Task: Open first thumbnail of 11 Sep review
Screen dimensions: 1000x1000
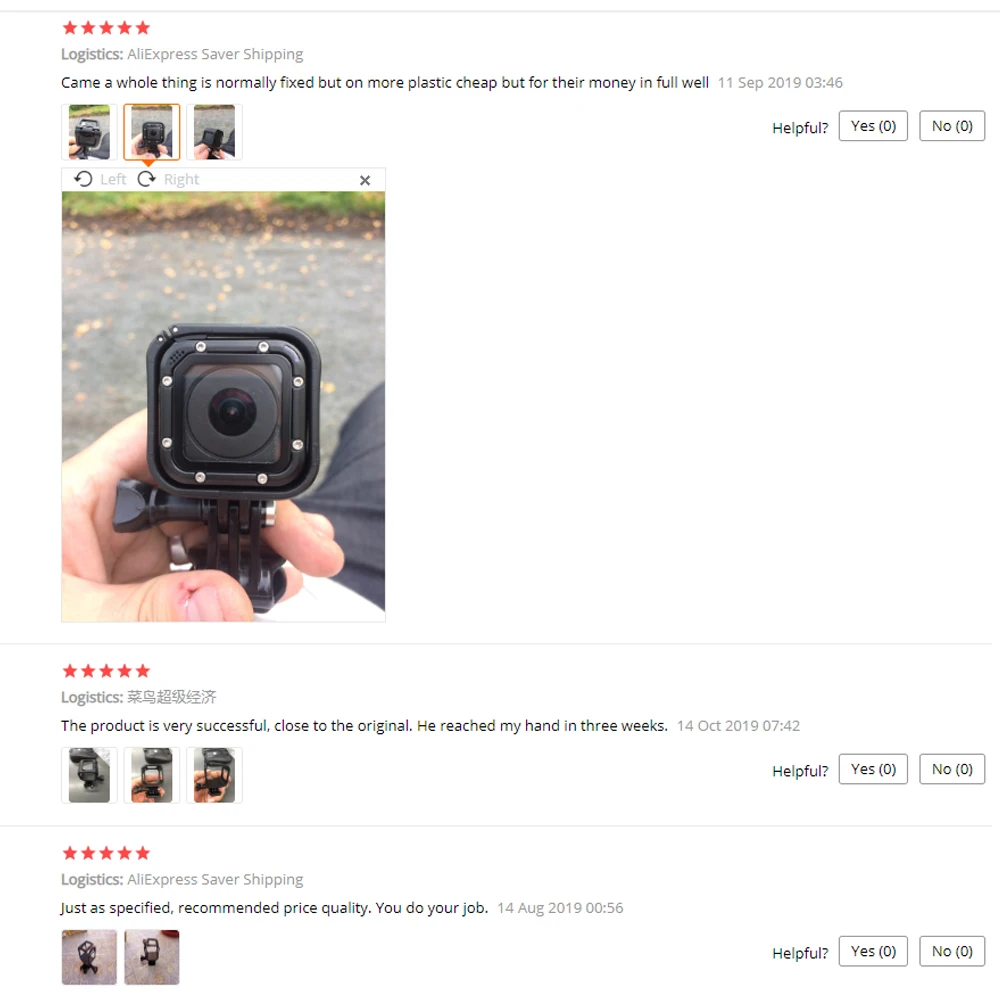Action: click(89, 132)
